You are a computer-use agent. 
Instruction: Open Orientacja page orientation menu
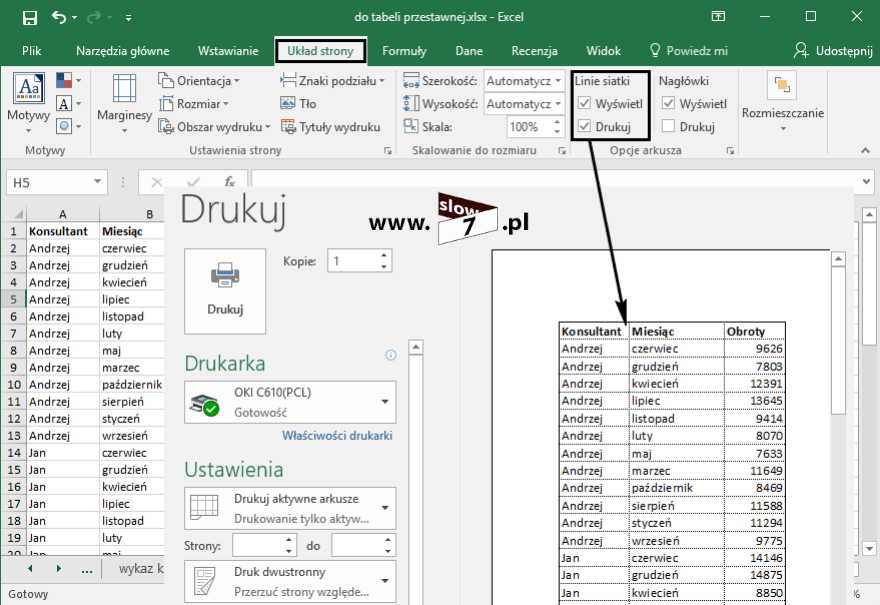pos(199,81)
